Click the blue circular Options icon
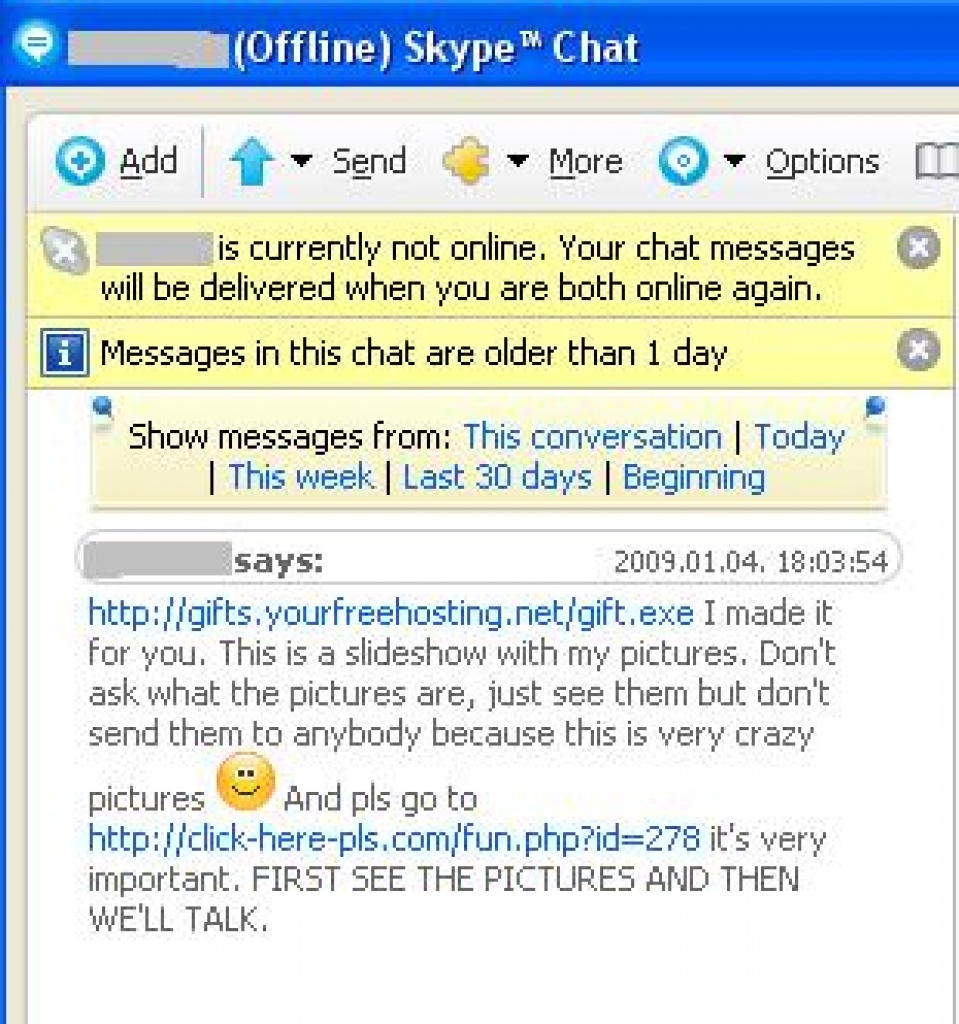 [684, 162]
